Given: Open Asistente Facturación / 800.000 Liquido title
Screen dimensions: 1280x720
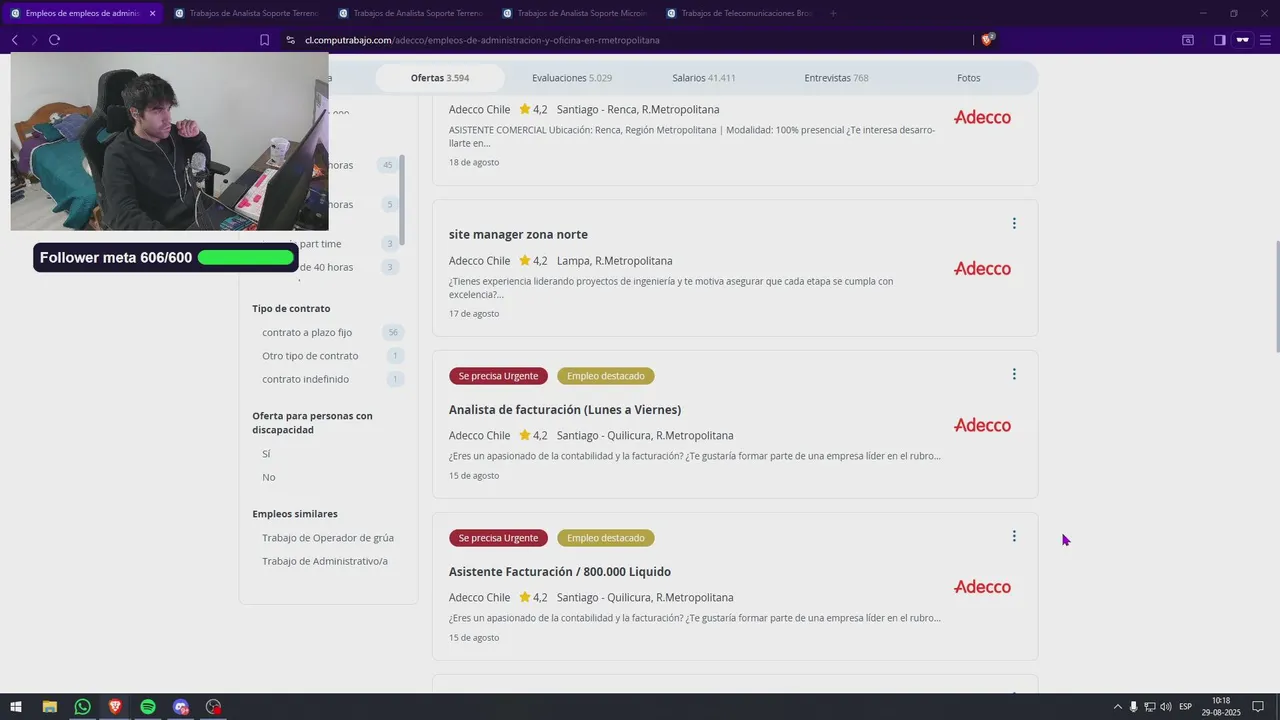Looking at the screenshot, I should click(560, 572).
